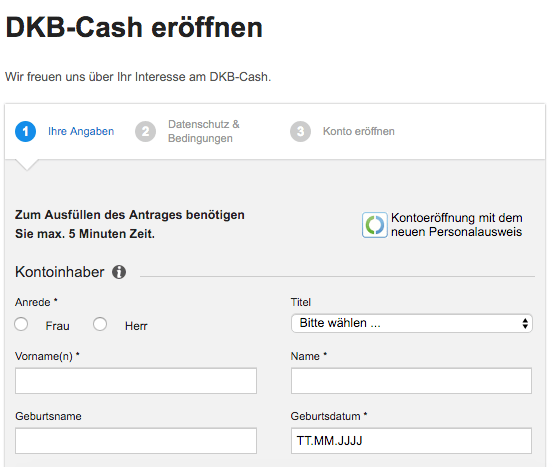Click the Vorname(n) label
556x467 pixels.
pos(47,356)
